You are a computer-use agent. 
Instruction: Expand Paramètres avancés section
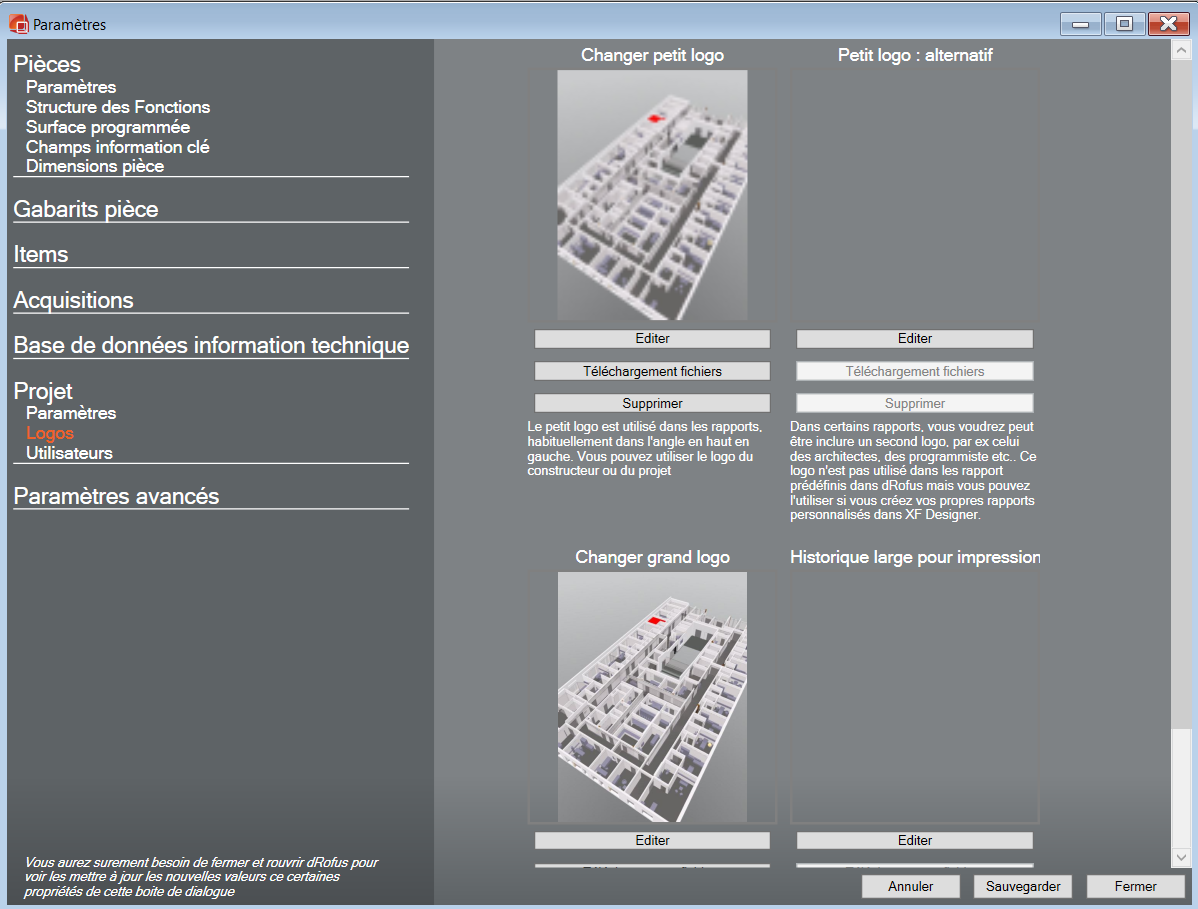click(116, 496)
